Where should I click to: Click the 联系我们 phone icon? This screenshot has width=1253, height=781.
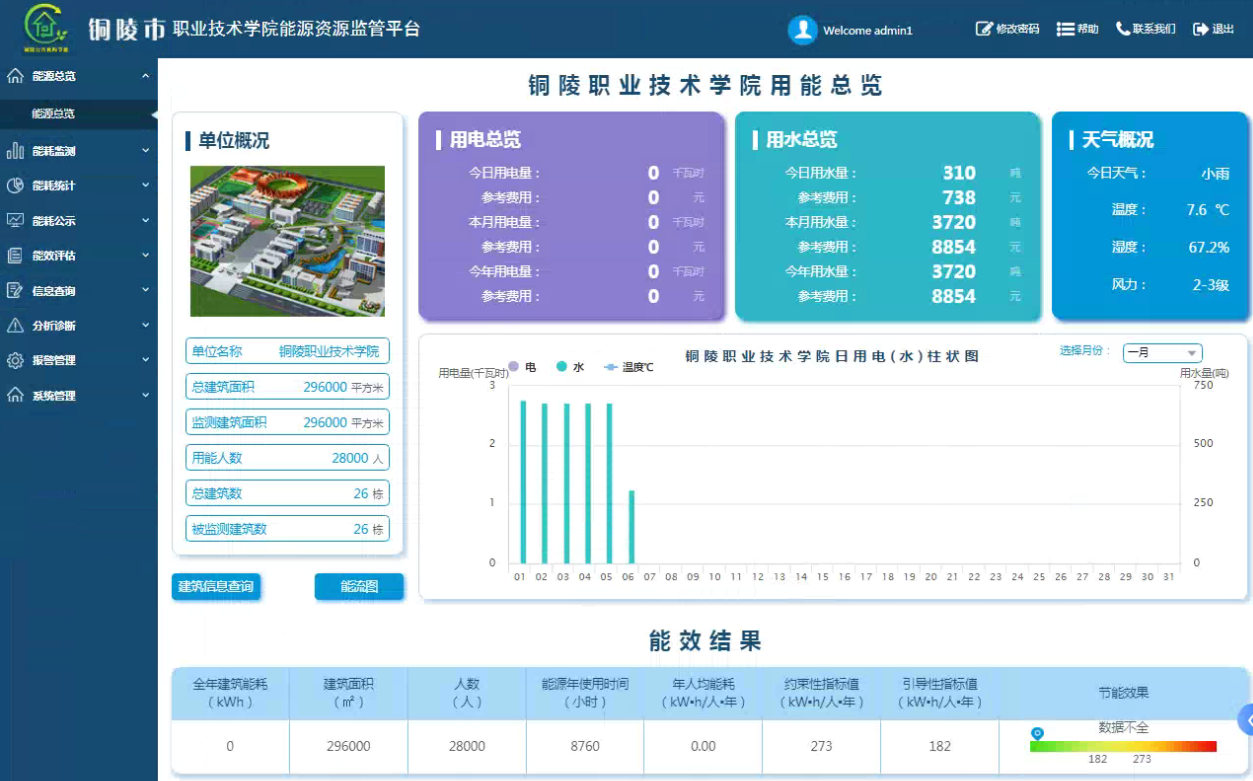click(x=1123, y=29)
